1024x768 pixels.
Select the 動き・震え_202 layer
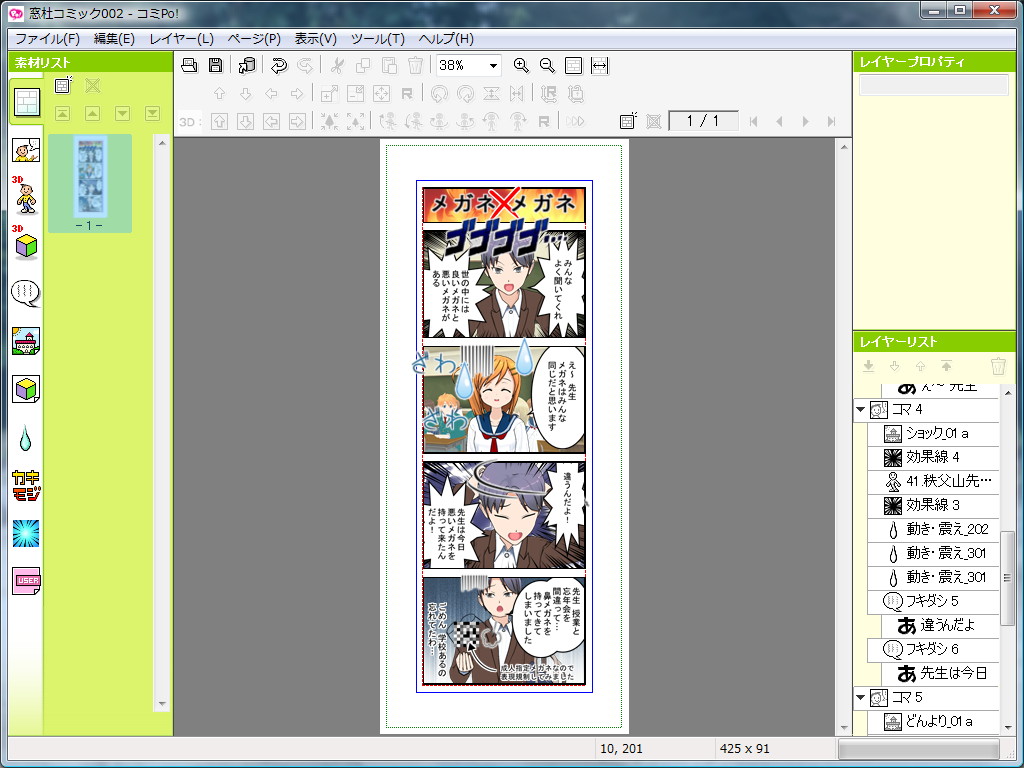point(933,529)
